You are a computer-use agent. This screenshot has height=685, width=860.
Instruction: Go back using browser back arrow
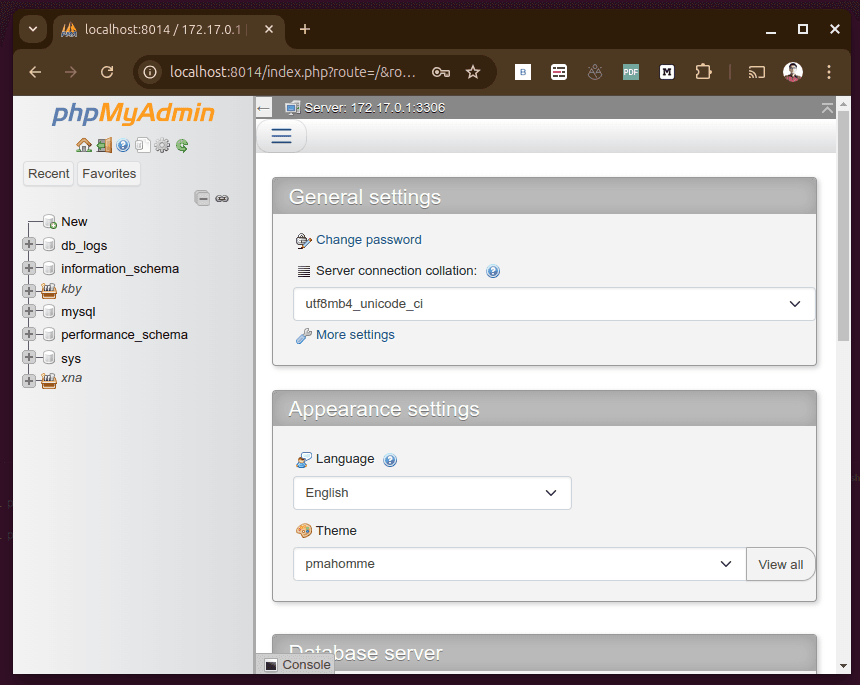point(35,72)
